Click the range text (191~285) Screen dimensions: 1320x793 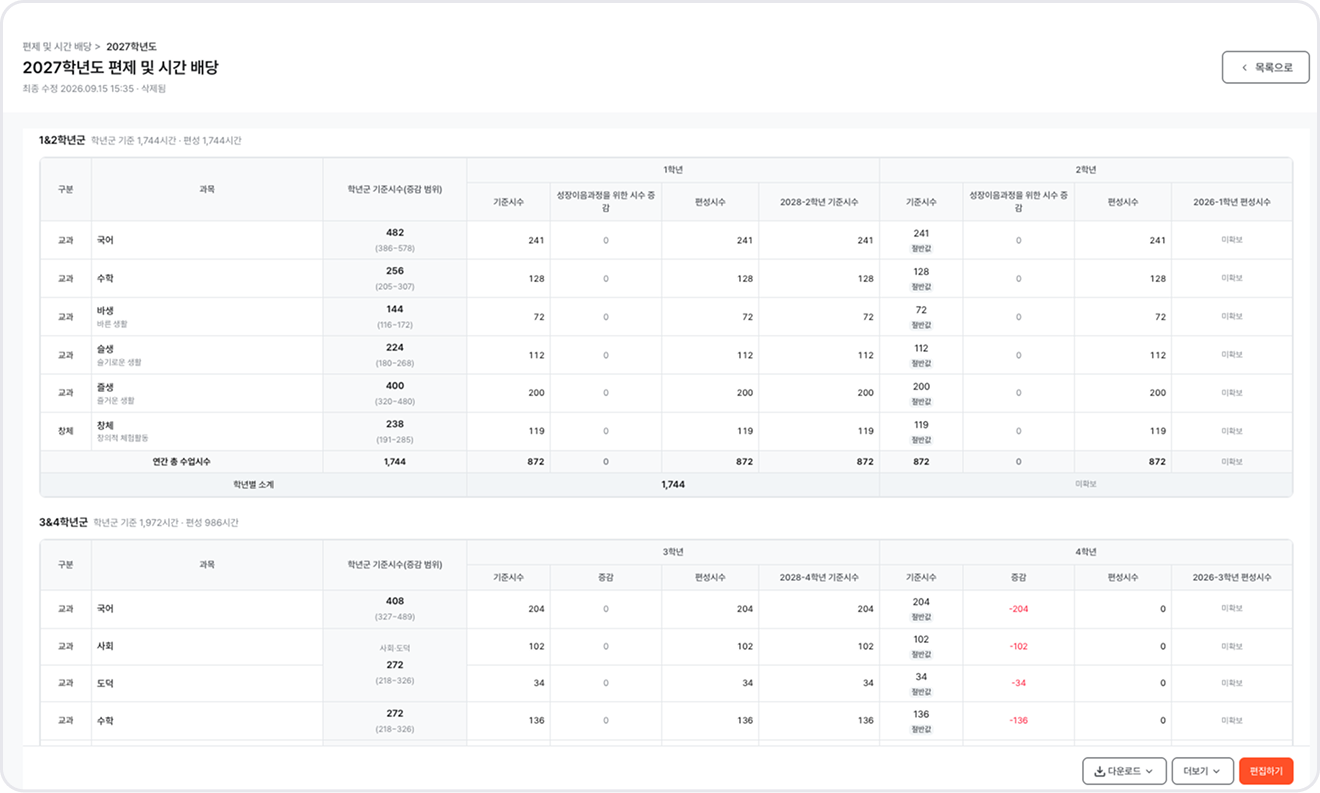(395, 440)
